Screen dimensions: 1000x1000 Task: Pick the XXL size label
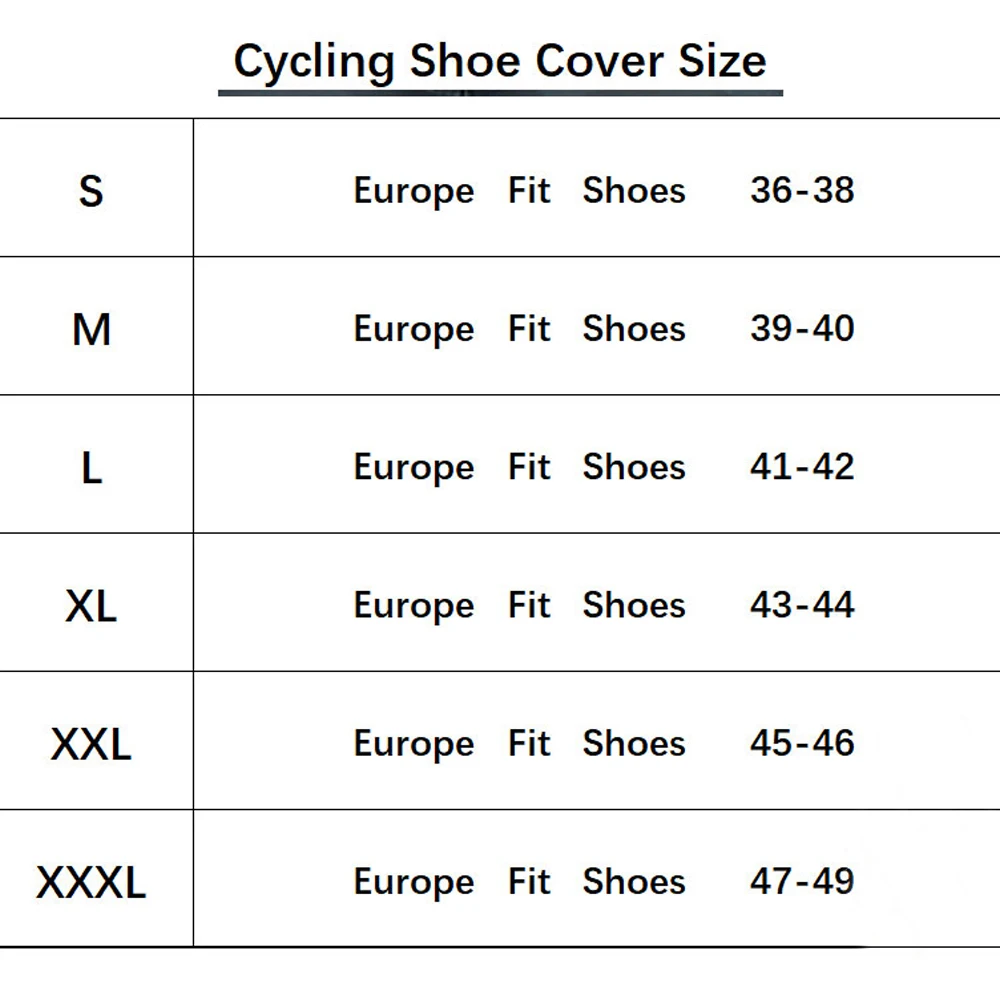click(x=91, y=744)
